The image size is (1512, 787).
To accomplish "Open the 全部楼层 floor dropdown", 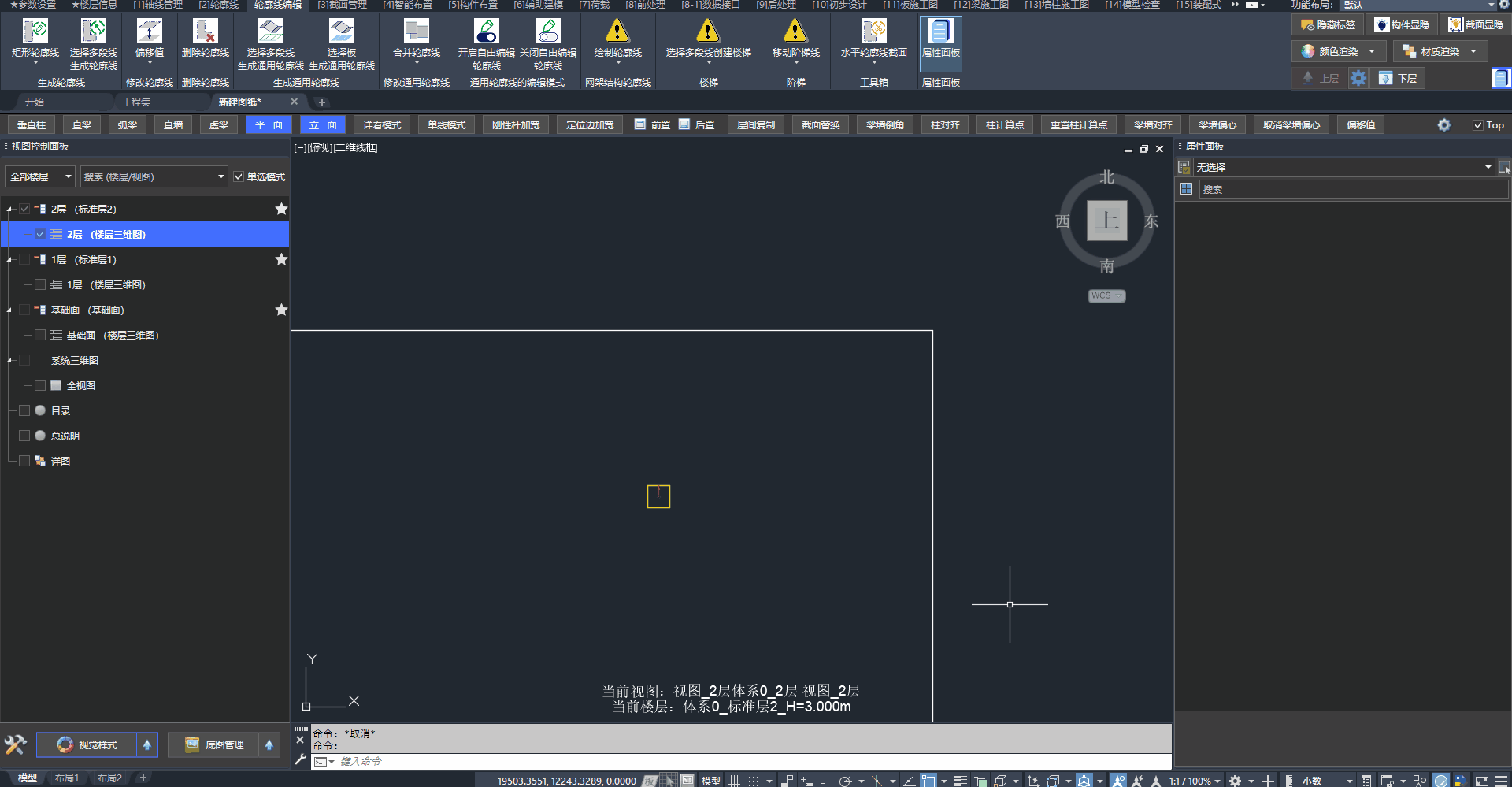I will [x=40, y=177].
